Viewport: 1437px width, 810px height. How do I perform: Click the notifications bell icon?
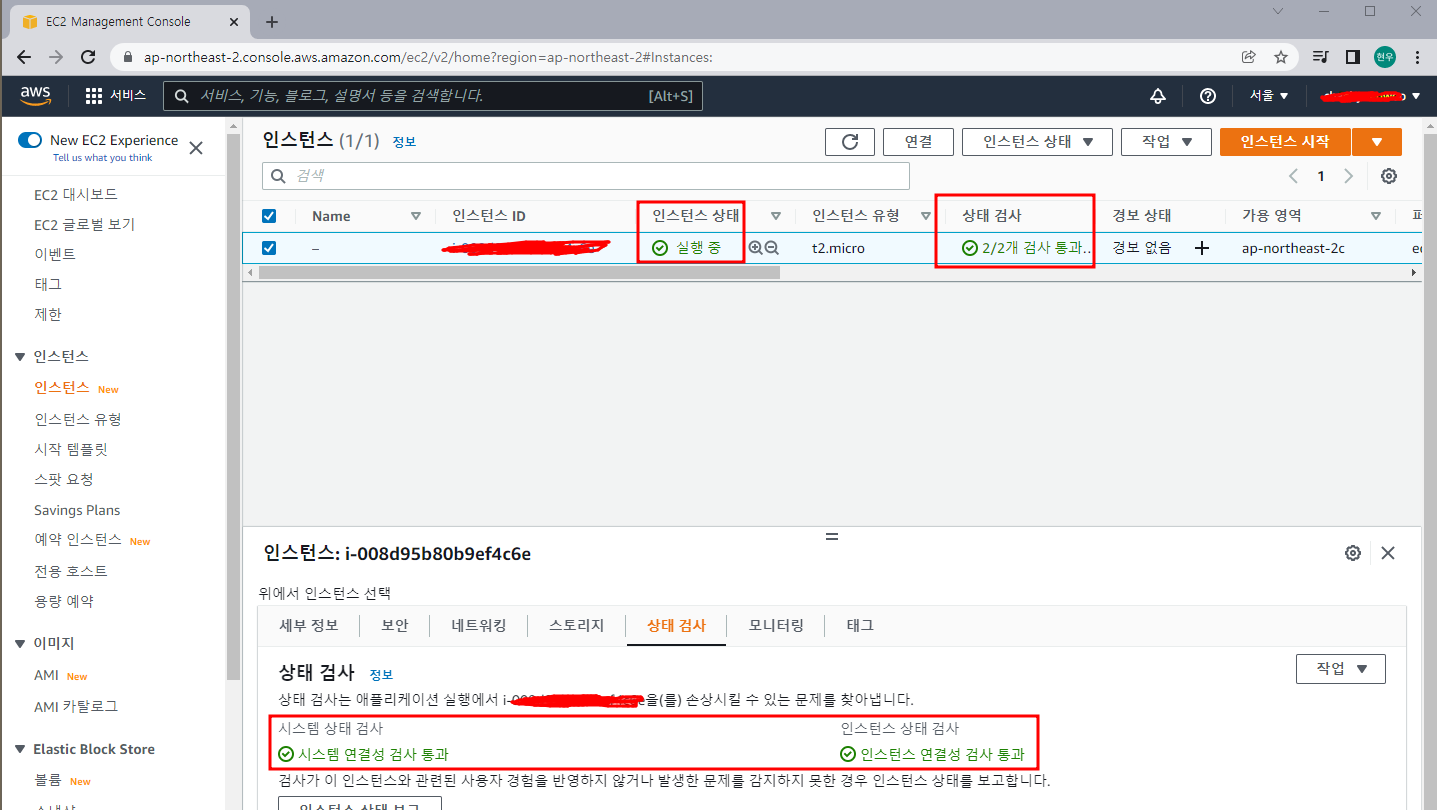1157,95
